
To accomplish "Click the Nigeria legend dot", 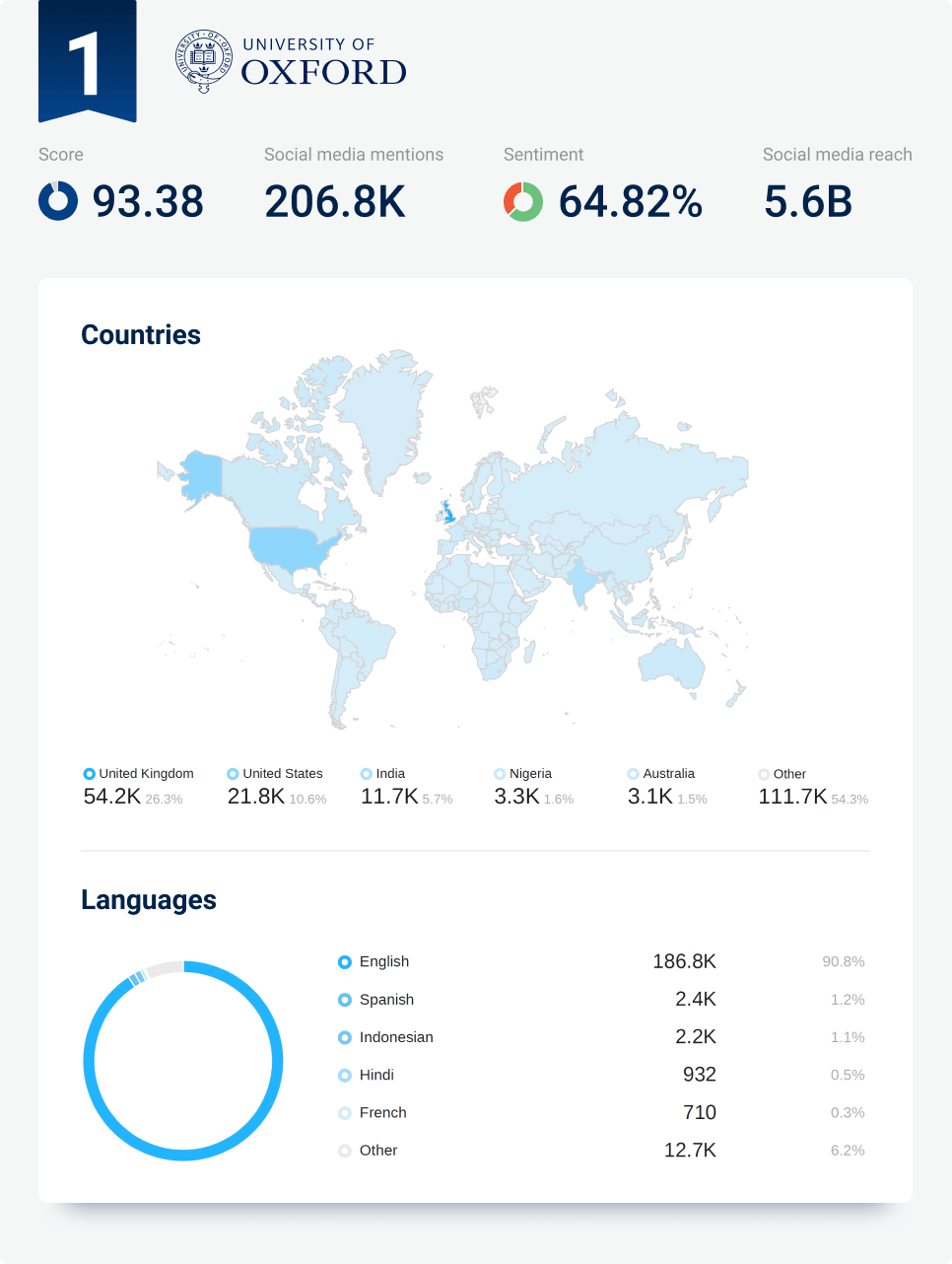I will pos(500,774).
